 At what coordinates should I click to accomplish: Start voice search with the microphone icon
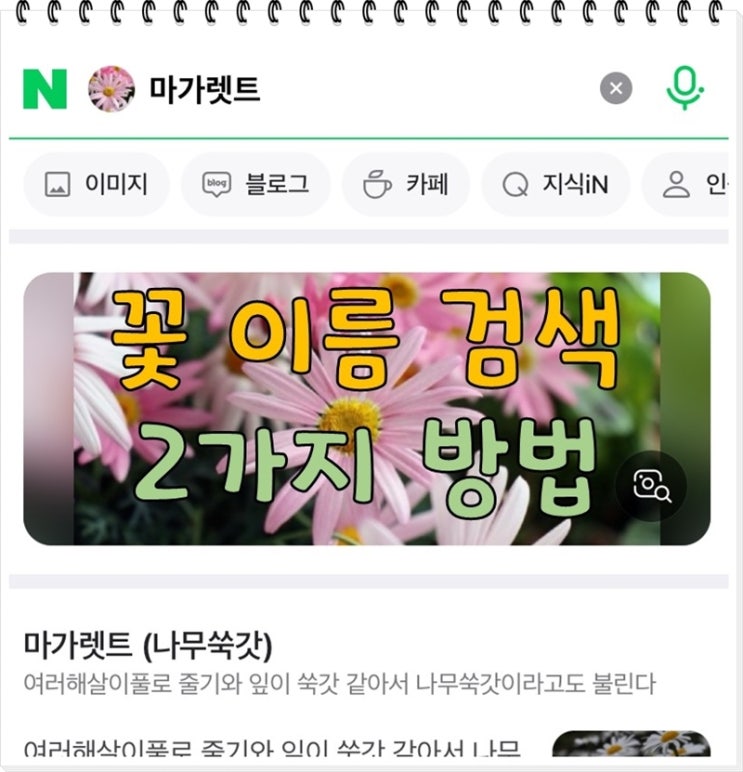685,89
